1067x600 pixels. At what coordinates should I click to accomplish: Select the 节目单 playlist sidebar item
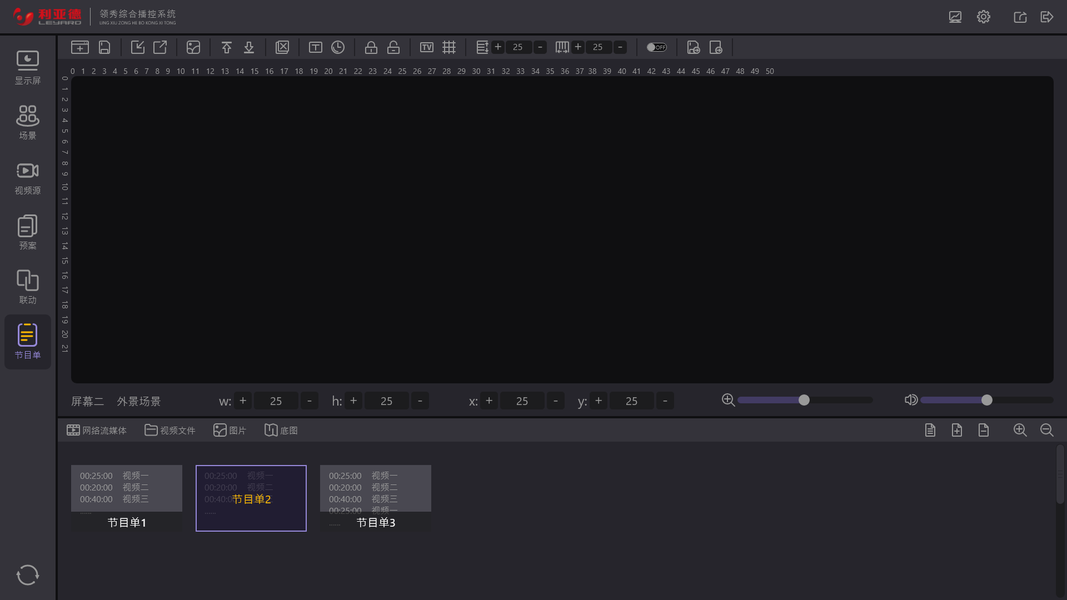click(27, 341)
